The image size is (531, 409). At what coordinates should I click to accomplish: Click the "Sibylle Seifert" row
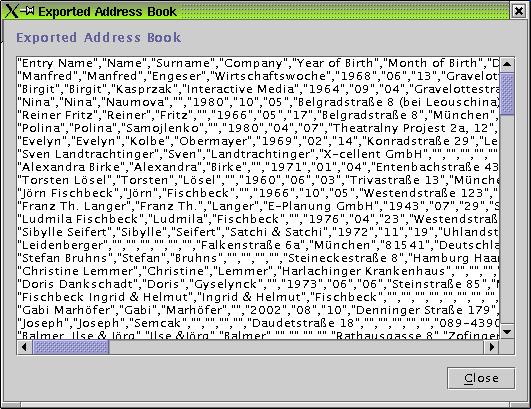258,232
